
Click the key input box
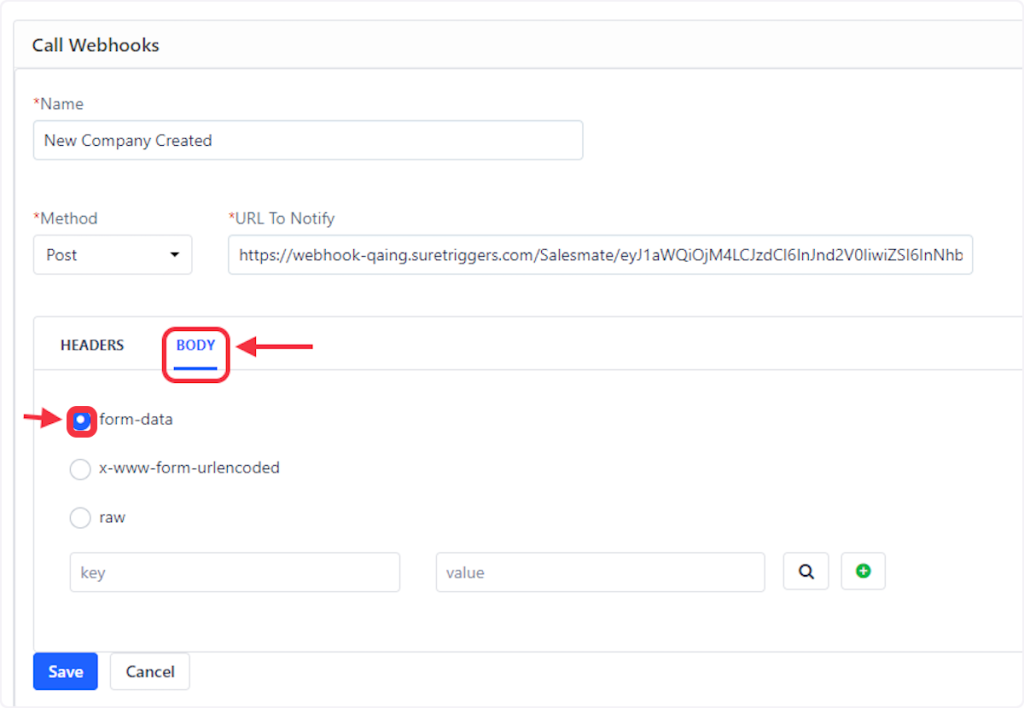pyautogui.click(x=235, y=573)
